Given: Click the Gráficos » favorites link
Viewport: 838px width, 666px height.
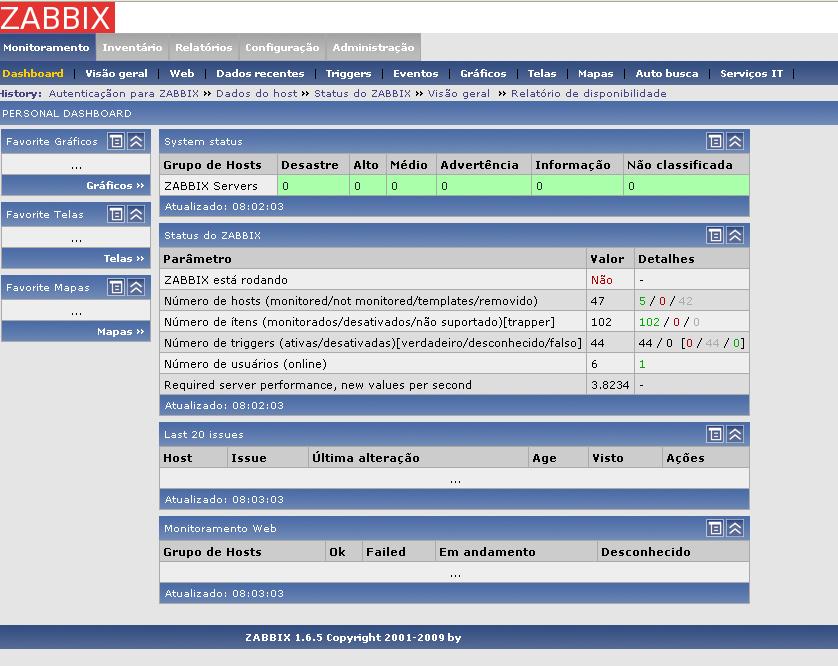Looking at the screenshot, I should click(x=115, y=185).
